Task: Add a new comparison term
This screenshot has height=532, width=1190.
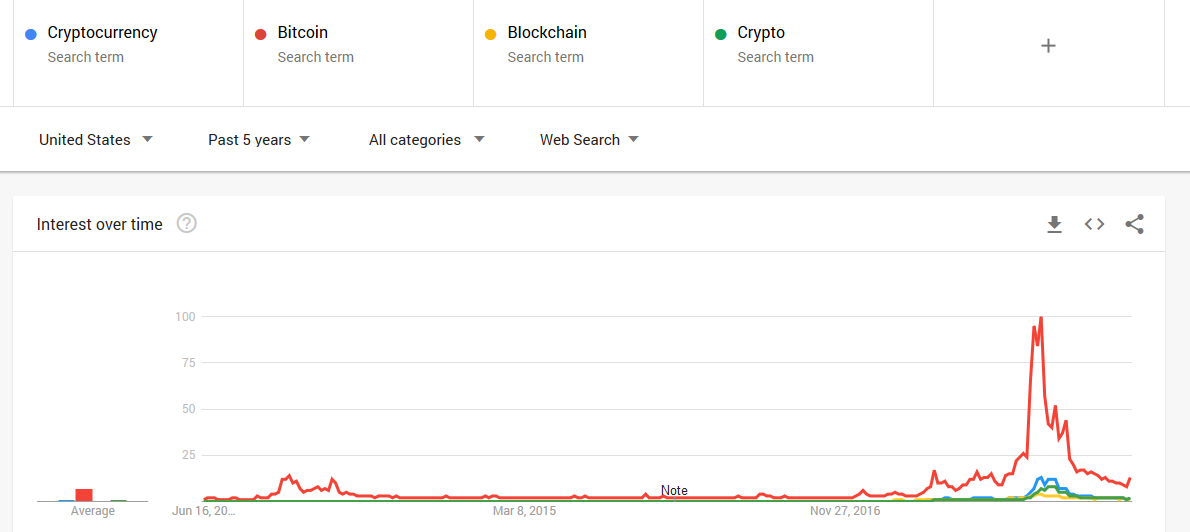Action: [1048, 46]
